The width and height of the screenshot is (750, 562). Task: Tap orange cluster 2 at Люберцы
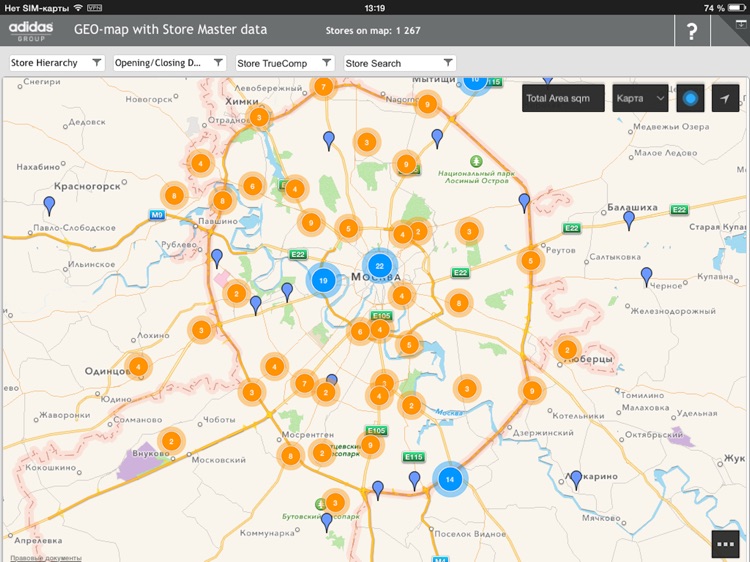pyautogui.click(x=567, y=350)
